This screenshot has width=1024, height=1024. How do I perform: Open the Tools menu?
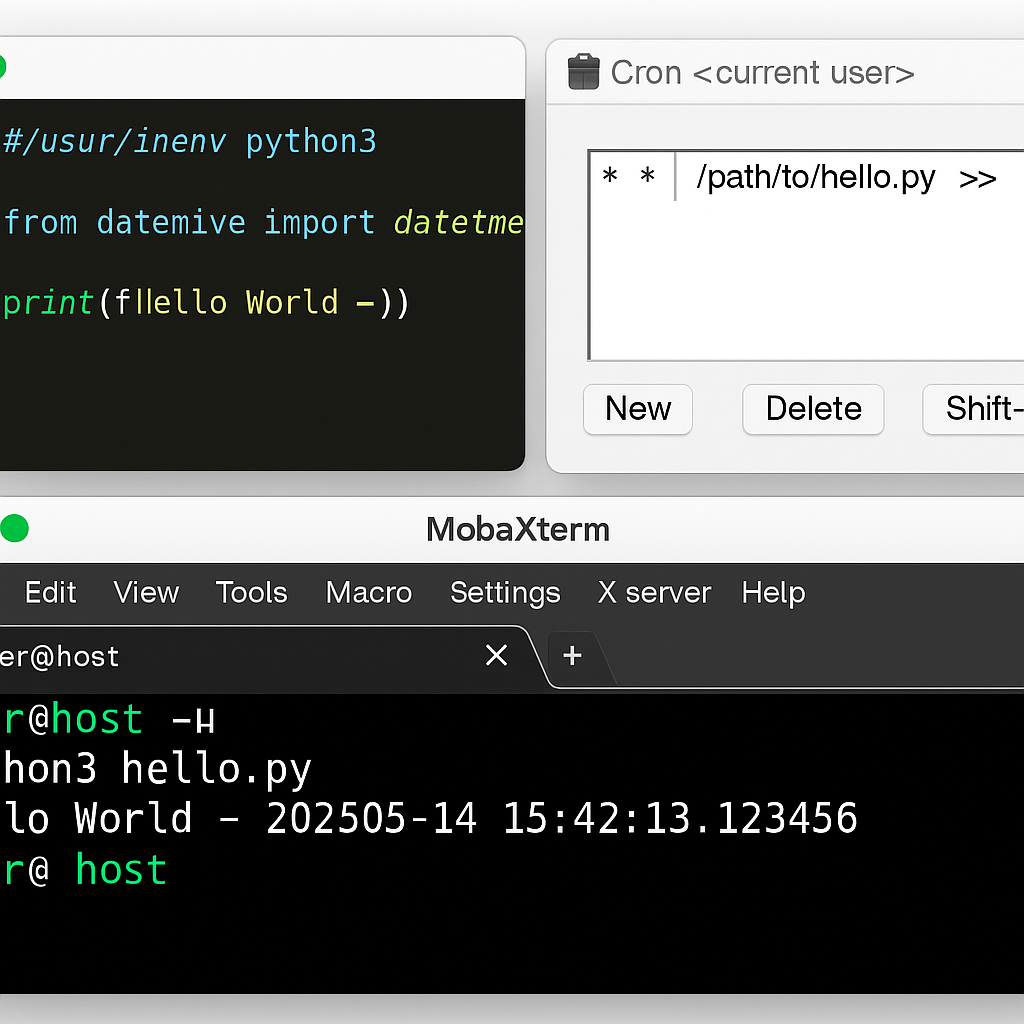[251, 592]
